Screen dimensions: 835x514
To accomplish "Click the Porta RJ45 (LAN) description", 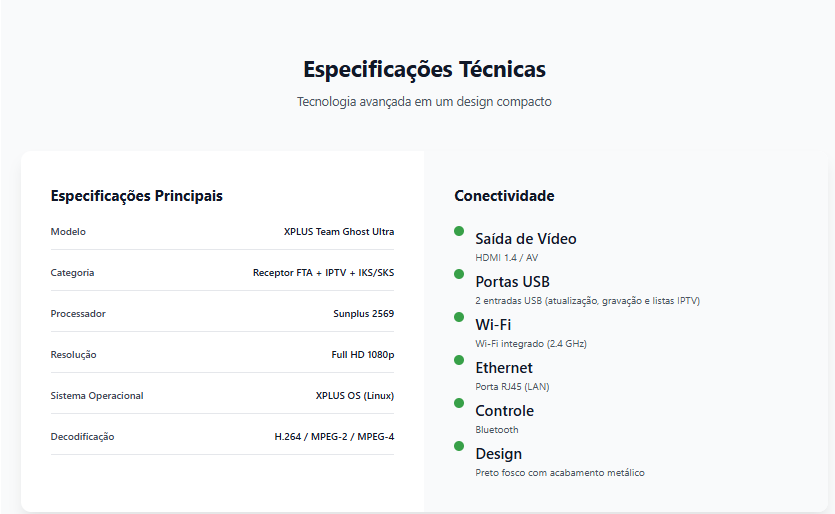I will click(512, 387).
